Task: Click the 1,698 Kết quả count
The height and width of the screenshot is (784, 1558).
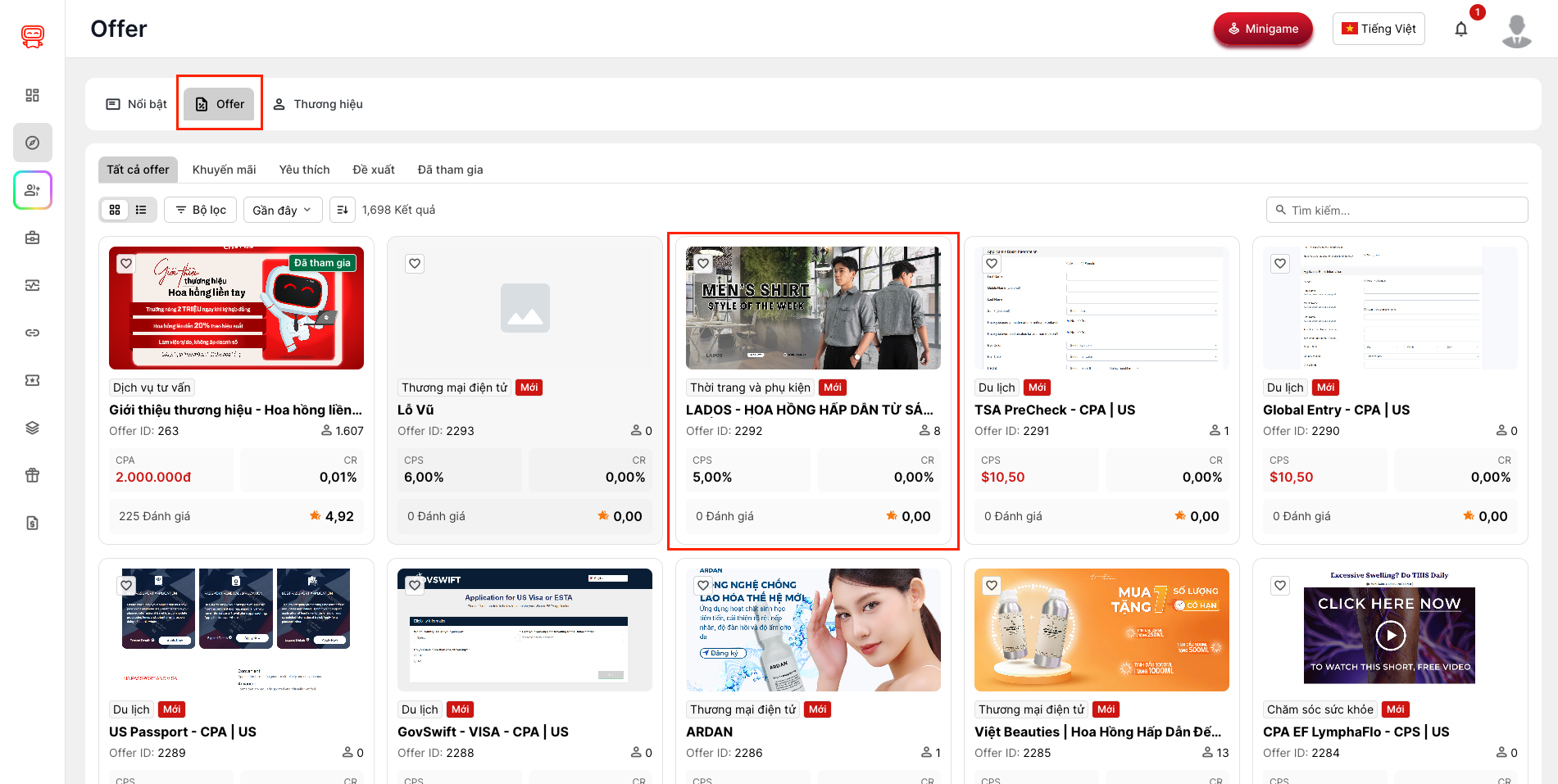Action: 398,210
